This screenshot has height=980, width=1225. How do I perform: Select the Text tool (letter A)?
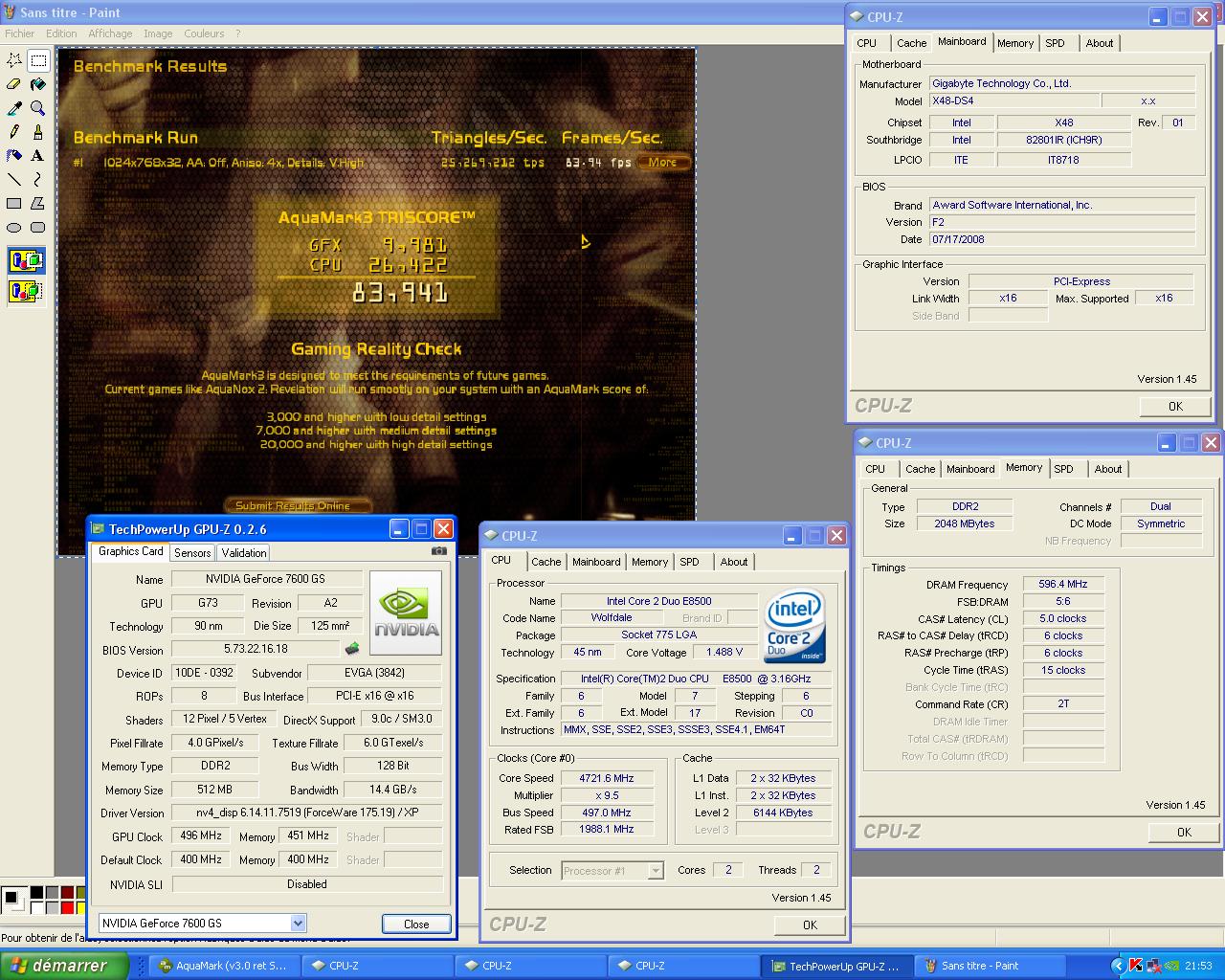[38, 155]
